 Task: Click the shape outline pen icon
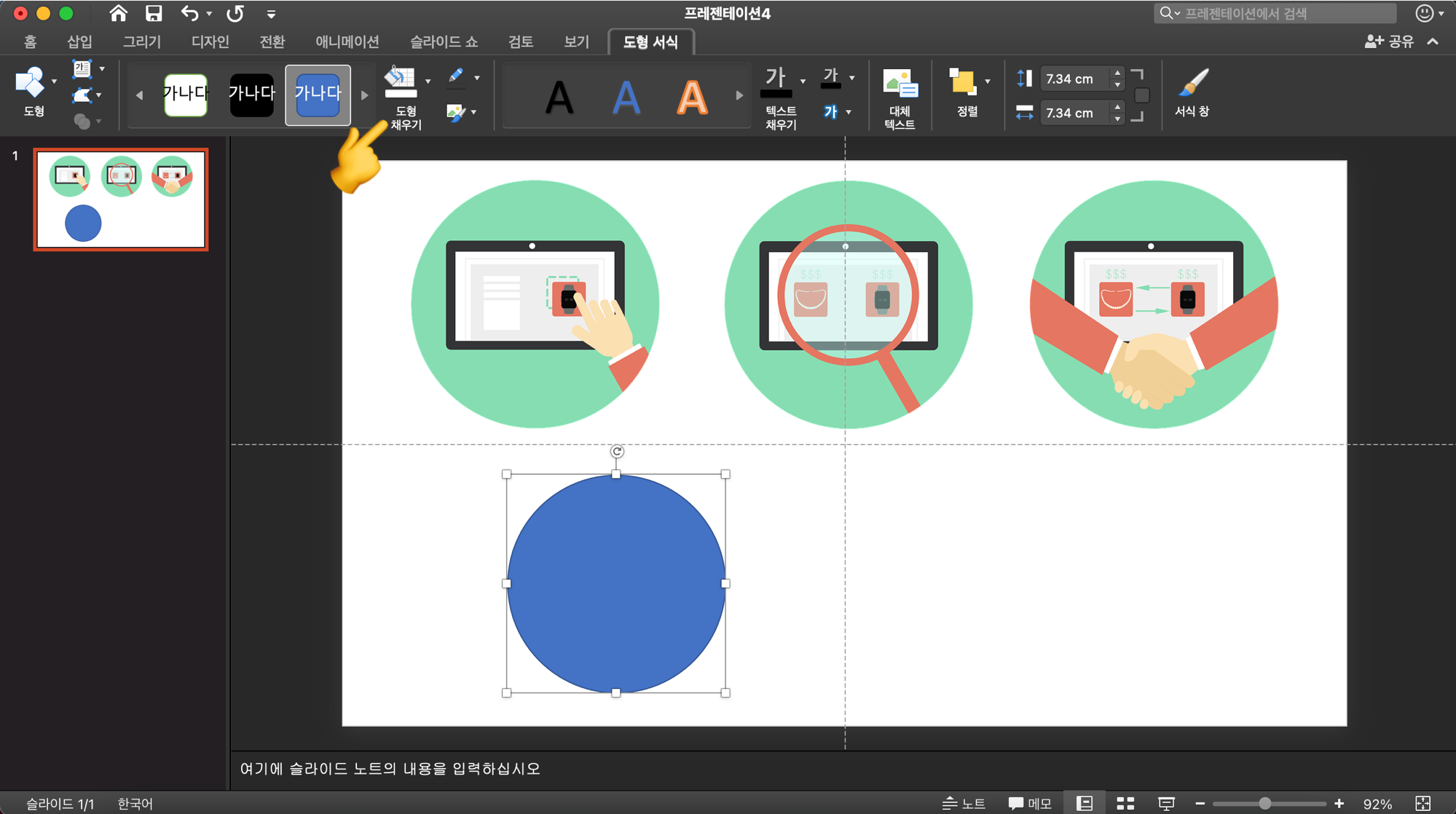click(x=456, y=76)
